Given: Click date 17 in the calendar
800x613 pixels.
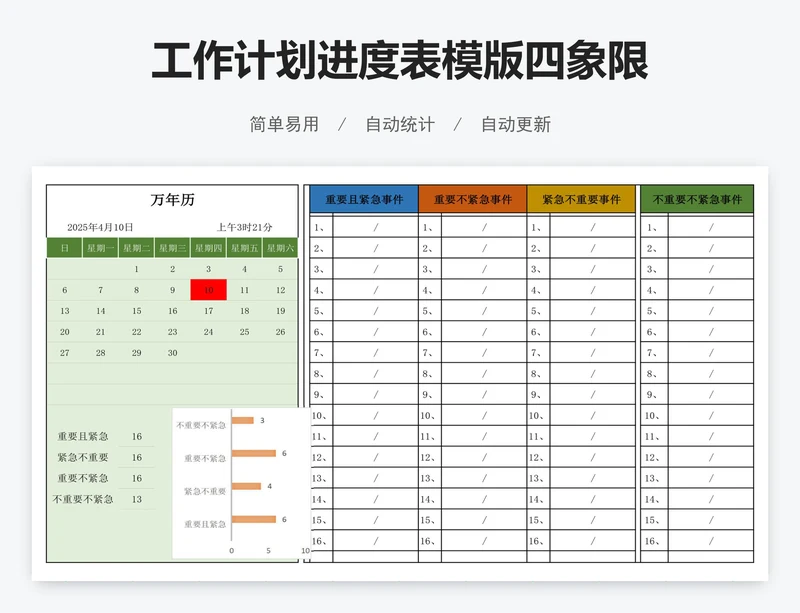Looking at the screenshot, I should [x=208, y=311].
